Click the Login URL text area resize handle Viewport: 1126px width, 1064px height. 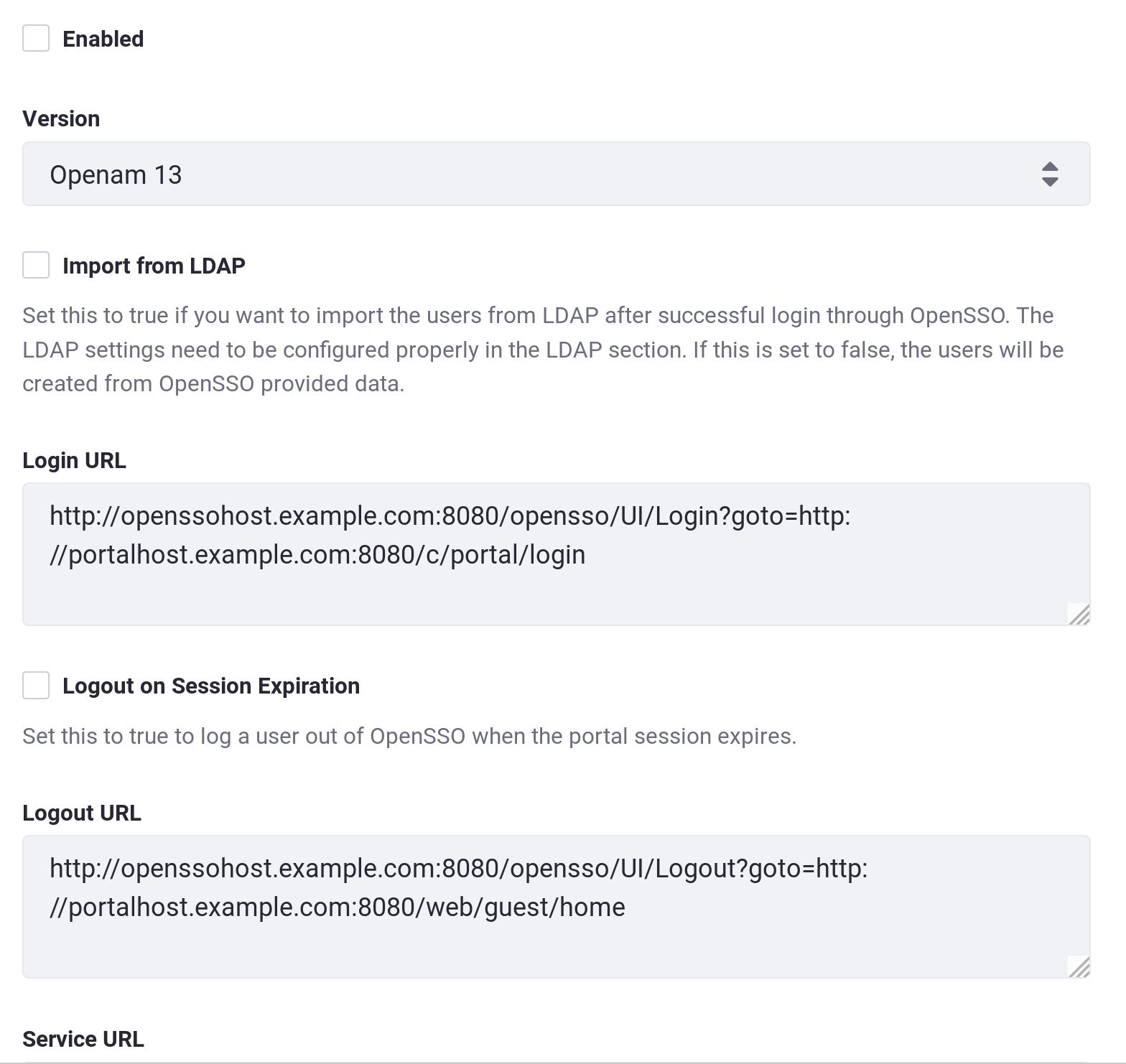coord(1079,615)
